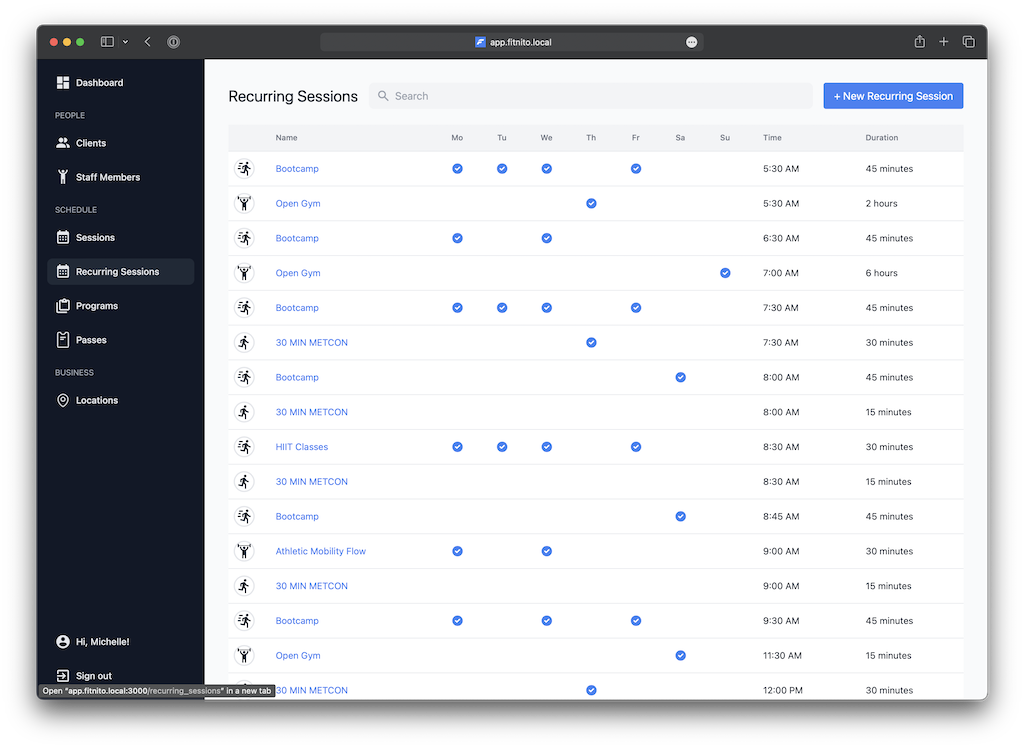The height and width of the screenshot is (748, 1024).
Task: Click the '6 hours' duration cell
Action: (882, 273)
